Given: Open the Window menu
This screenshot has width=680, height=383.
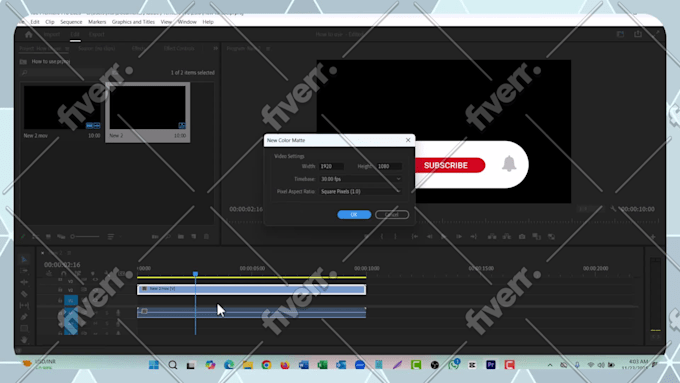Looking at the screenshot, I should (187, 22).
